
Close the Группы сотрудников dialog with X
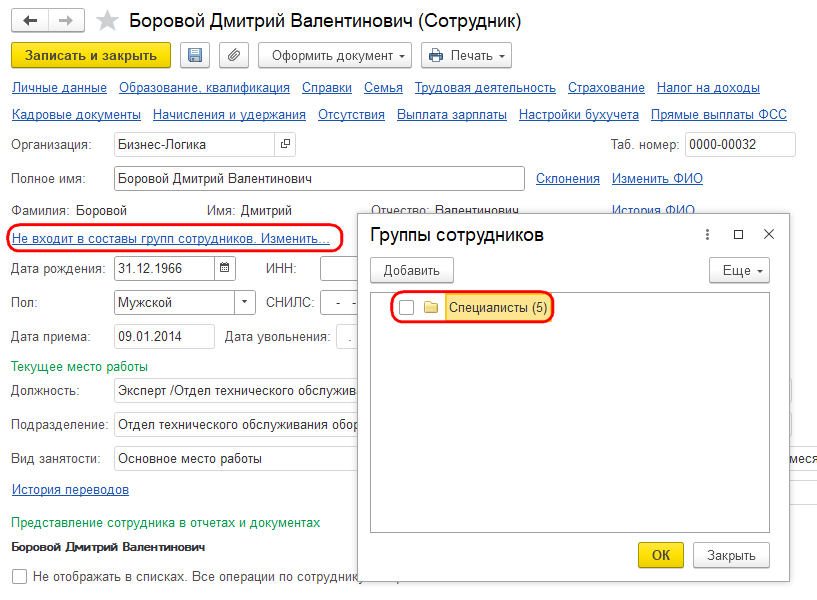tap(769, 234)
